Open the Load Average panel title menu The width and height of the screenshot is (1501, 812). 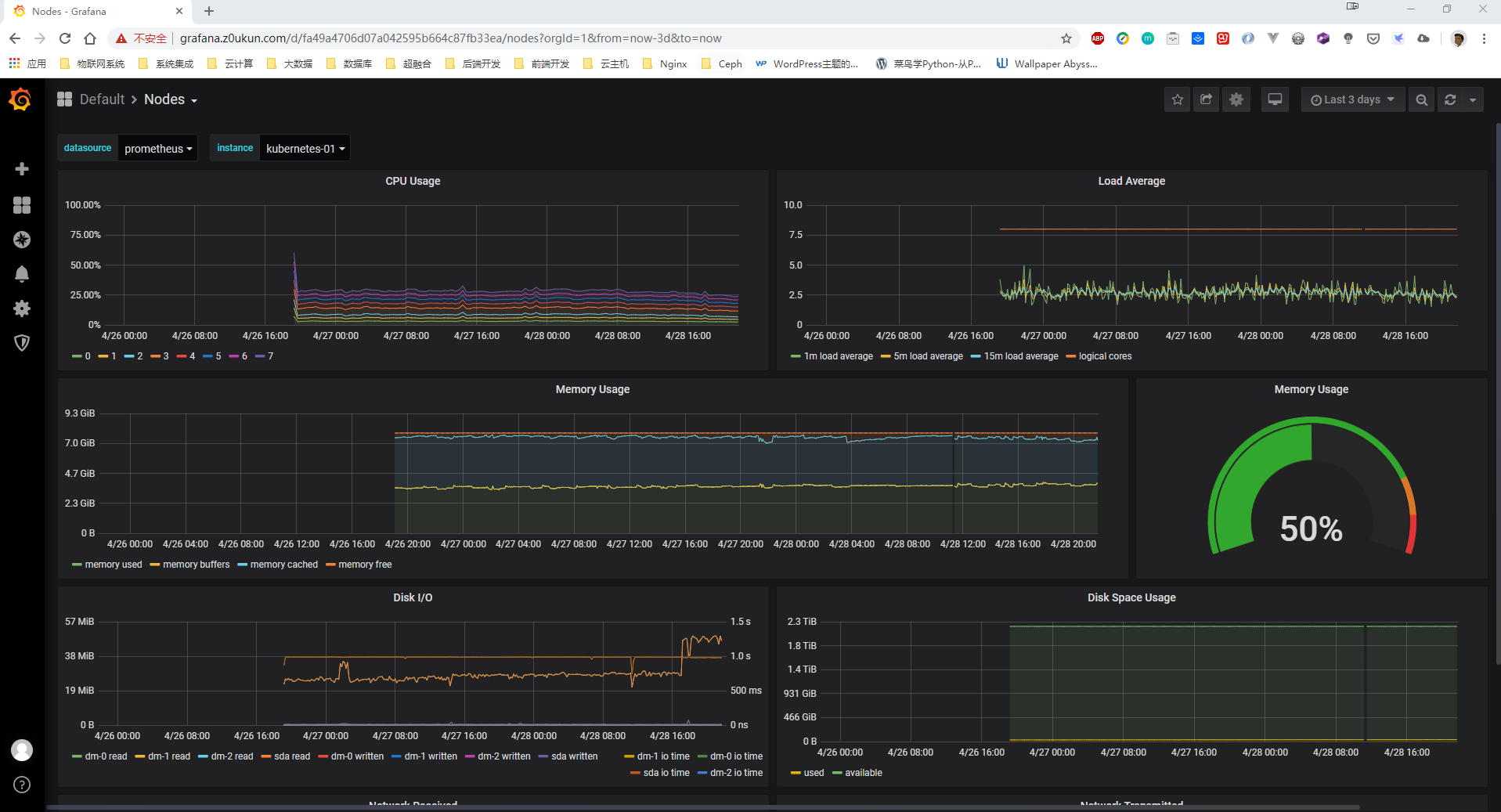pos(1131,181)
